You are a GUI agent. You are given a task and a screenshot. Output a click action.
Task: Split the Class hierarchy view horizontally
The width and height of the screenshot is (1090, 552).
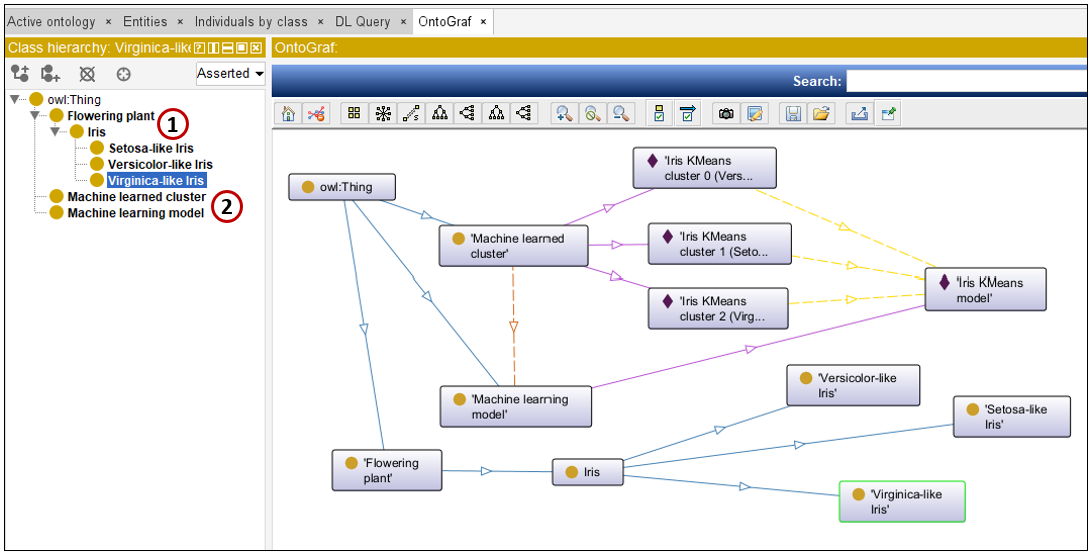227,47
